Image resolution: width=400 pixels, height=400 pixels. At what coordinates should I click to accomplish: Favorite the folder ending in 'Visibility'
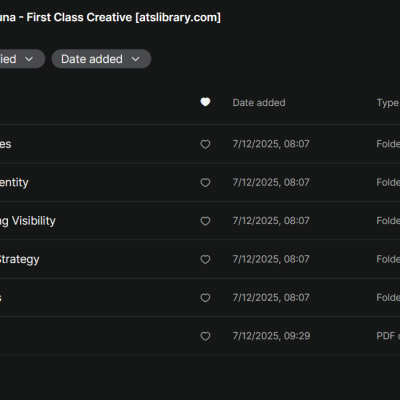tap(205, 221)
